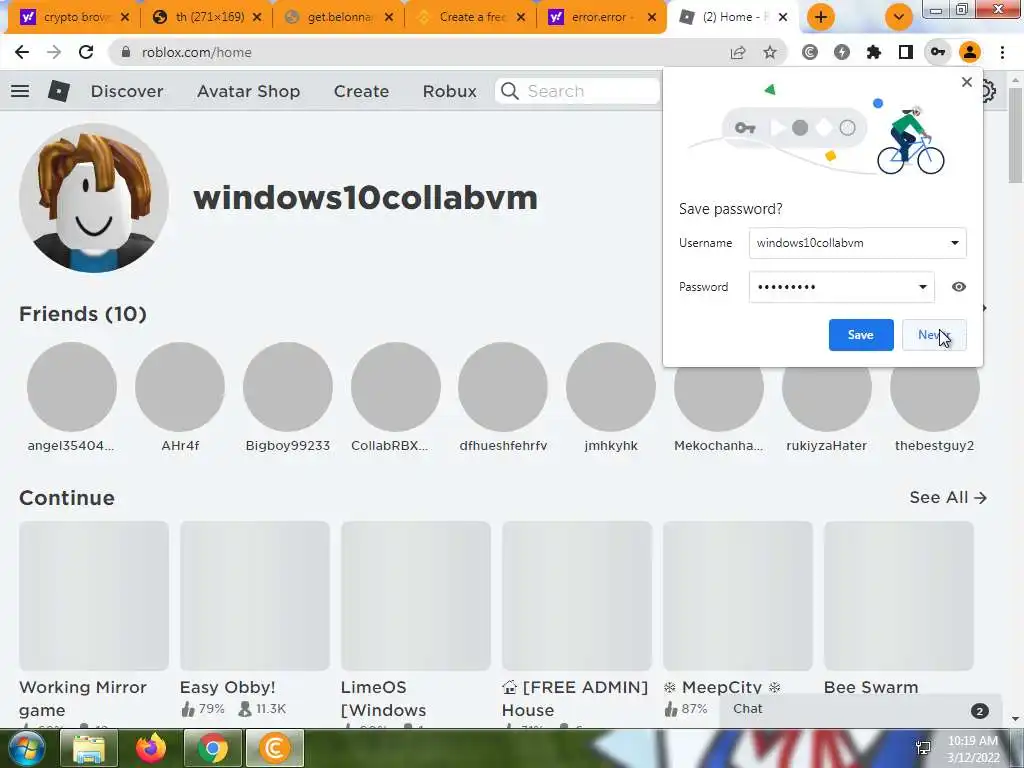The width and height of the screenshot is (1024, 768).
Task: Open the Discover menu item
Action: pyautogui.click(x=127, y=91)
